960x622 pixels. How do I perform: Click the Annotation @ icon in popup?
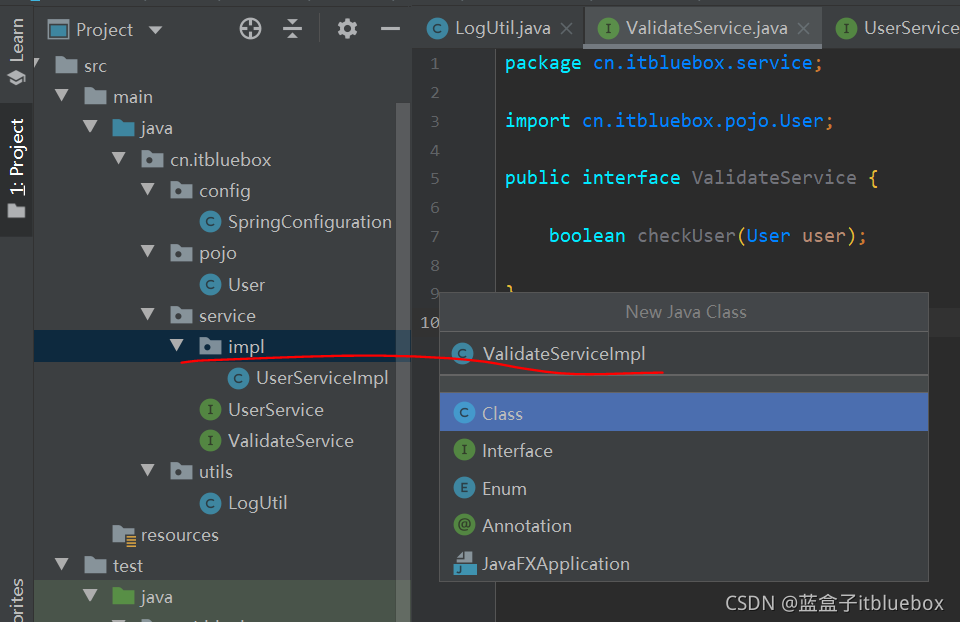point(464,525)
